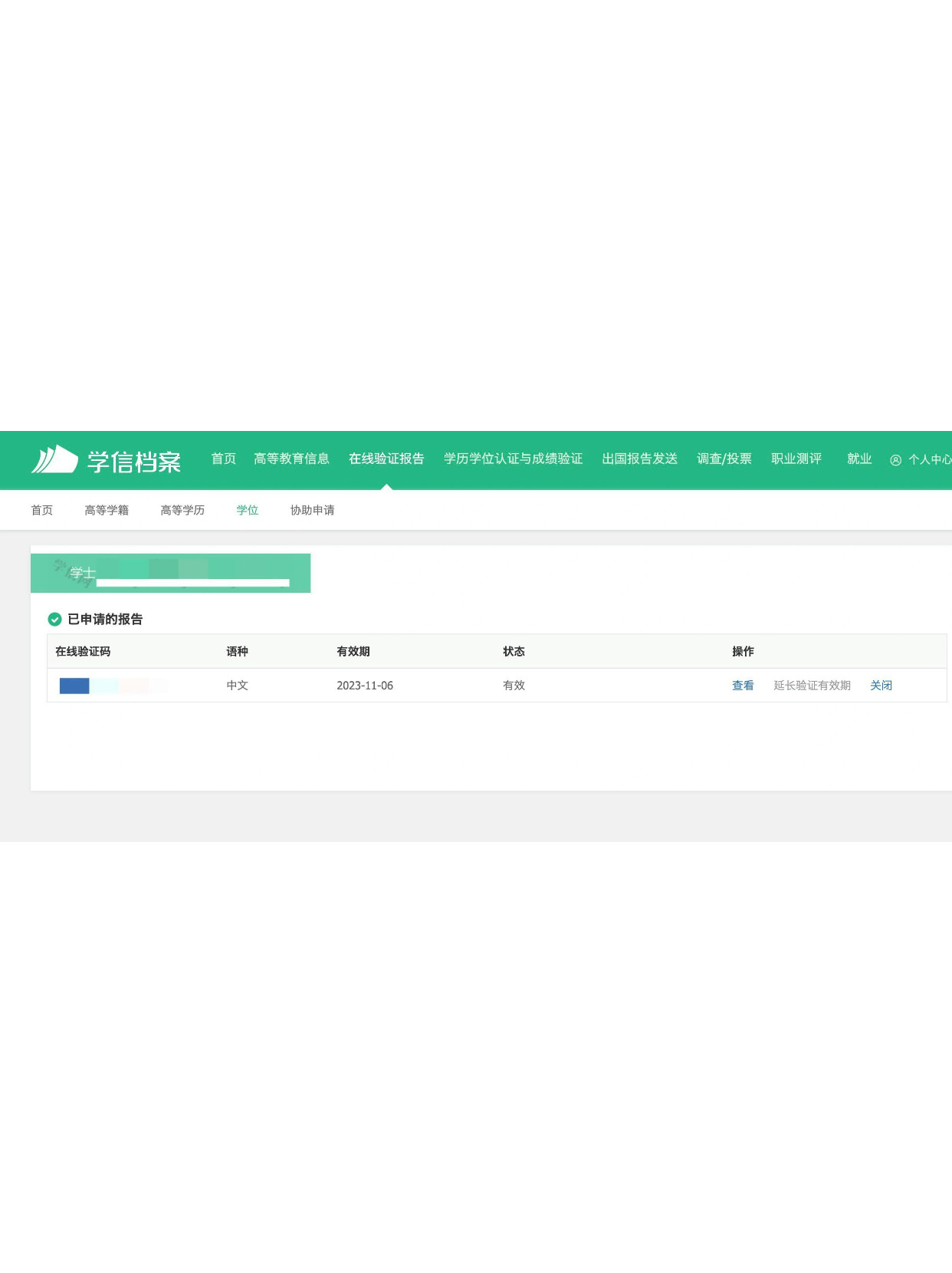Select 在线验证报告 in the navbar
Image resolution: width=952 pixels, height=1273 pixels.
(x=386, y=459)
